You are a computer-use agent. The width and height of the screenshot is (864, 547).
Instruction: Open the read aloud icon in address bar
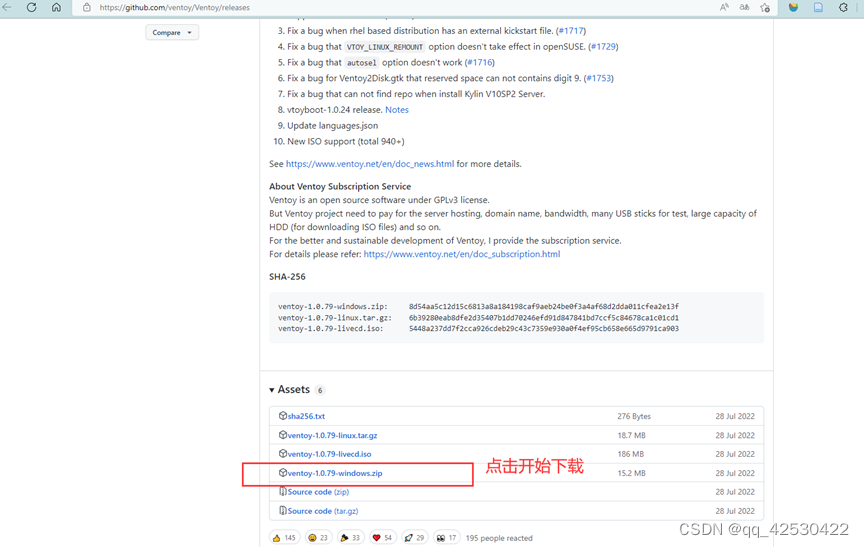724,7
